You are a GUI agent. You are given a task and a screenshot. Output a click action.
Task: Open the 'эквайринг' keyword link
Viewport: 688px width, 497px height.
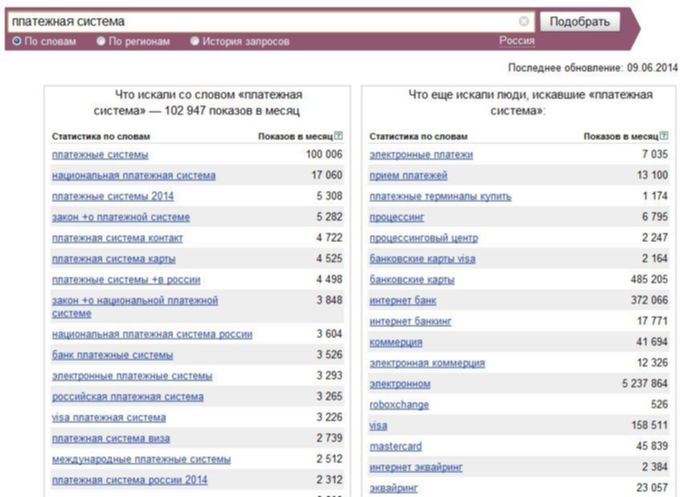click(x=394, y=488)
